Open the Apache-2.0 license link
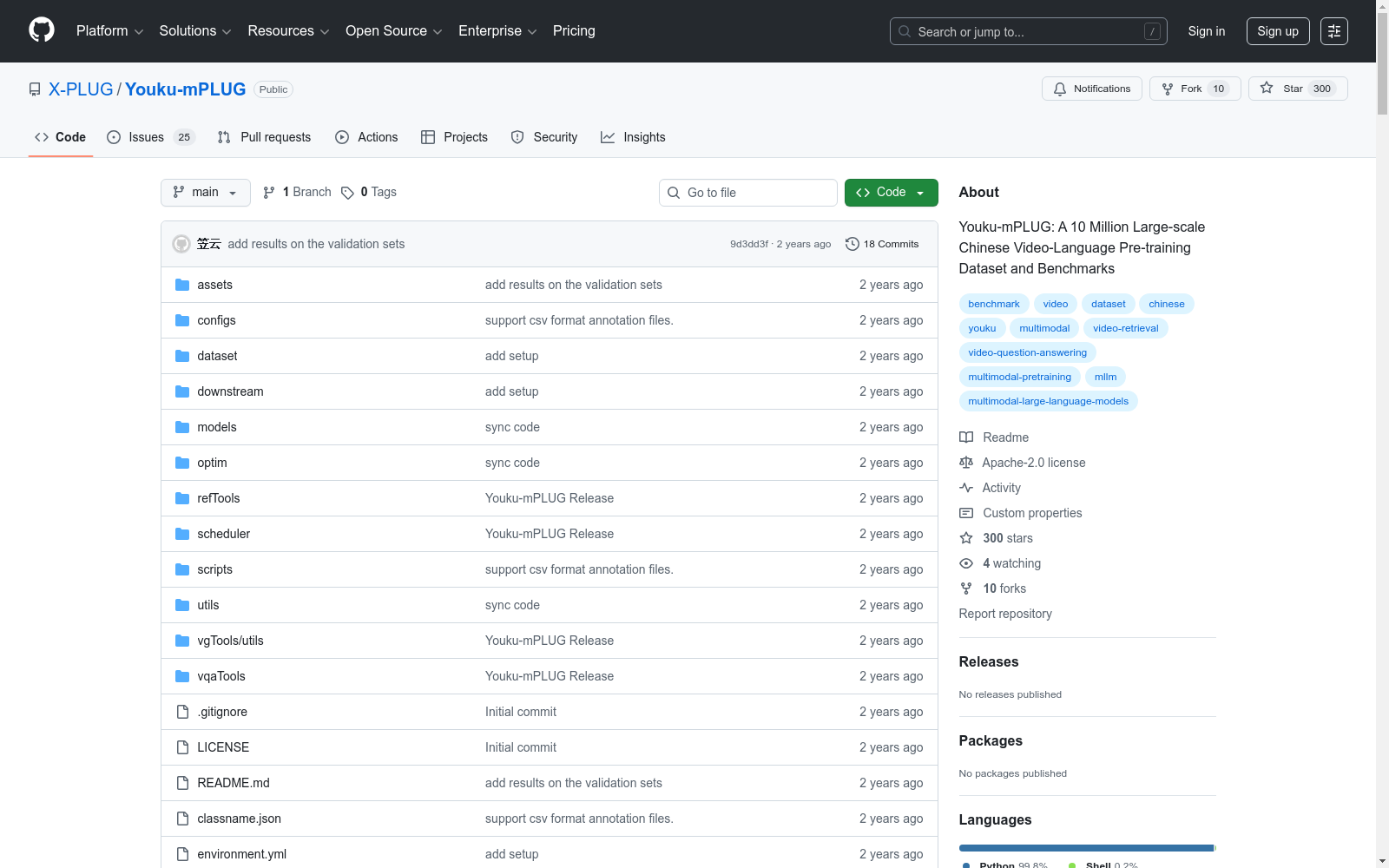The image size is (1389, 868). coord(1023,463)
